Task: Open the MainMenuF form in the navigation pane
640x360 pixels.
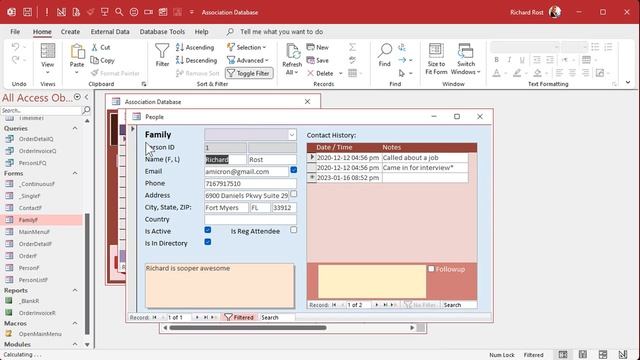Action: click(34, 232)
